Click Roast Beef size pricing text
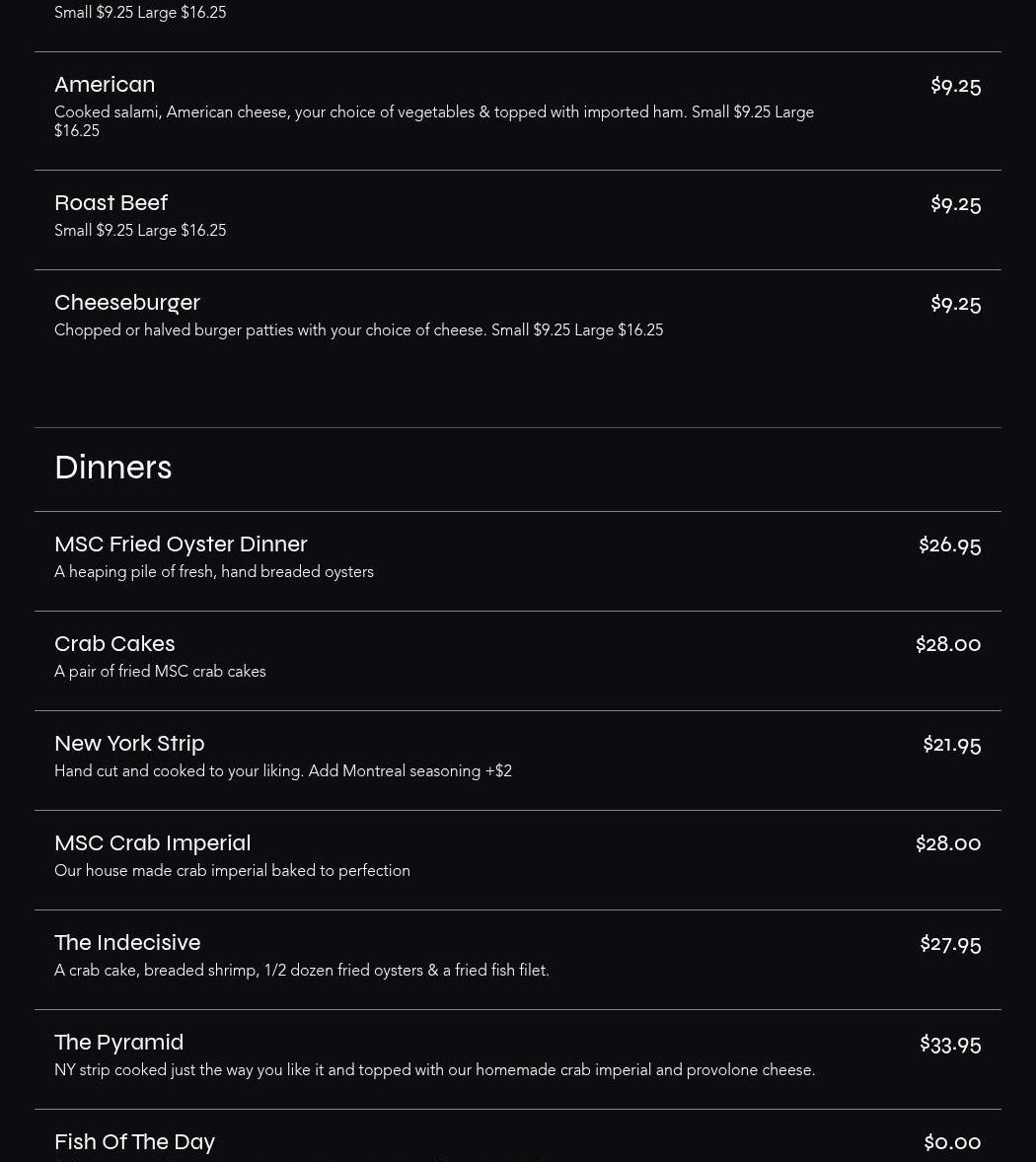Viewport: 1036px width, 1162px height. (140, 231)
